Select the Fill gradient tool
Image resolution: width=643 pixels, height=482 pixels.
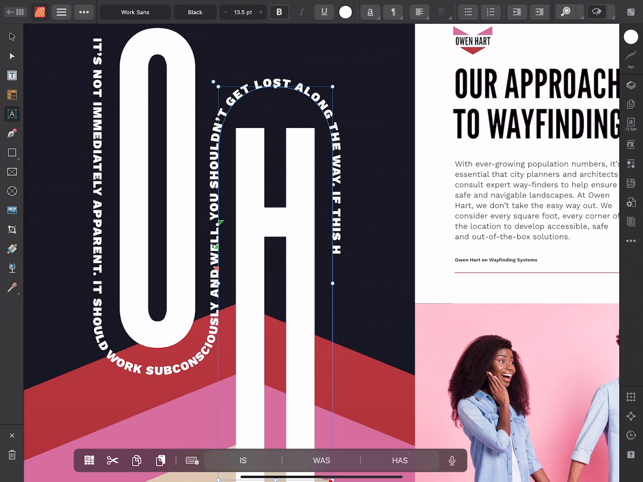tap(12, 249)
